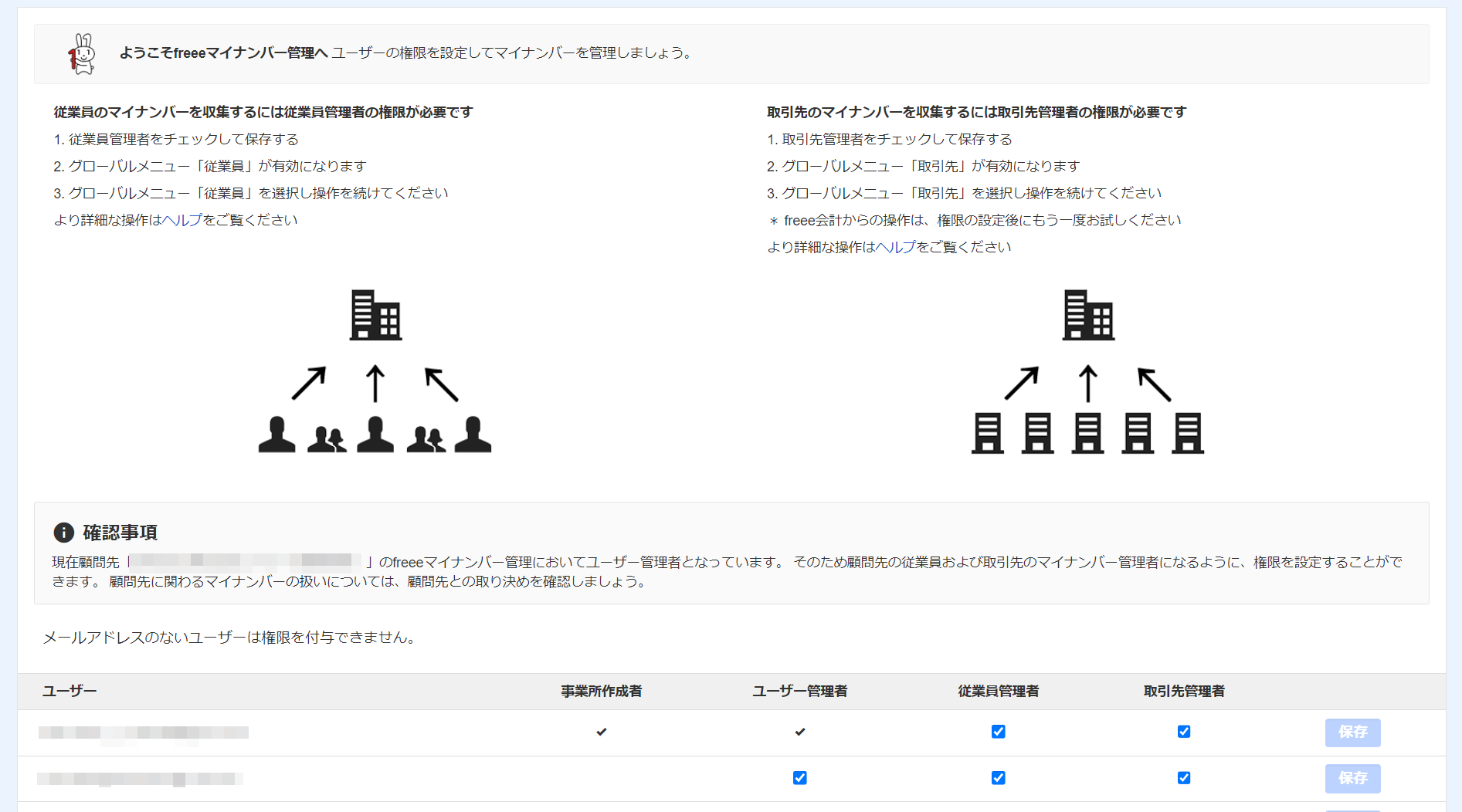Click the office building icon above employees illustration

tap(375, 315)
